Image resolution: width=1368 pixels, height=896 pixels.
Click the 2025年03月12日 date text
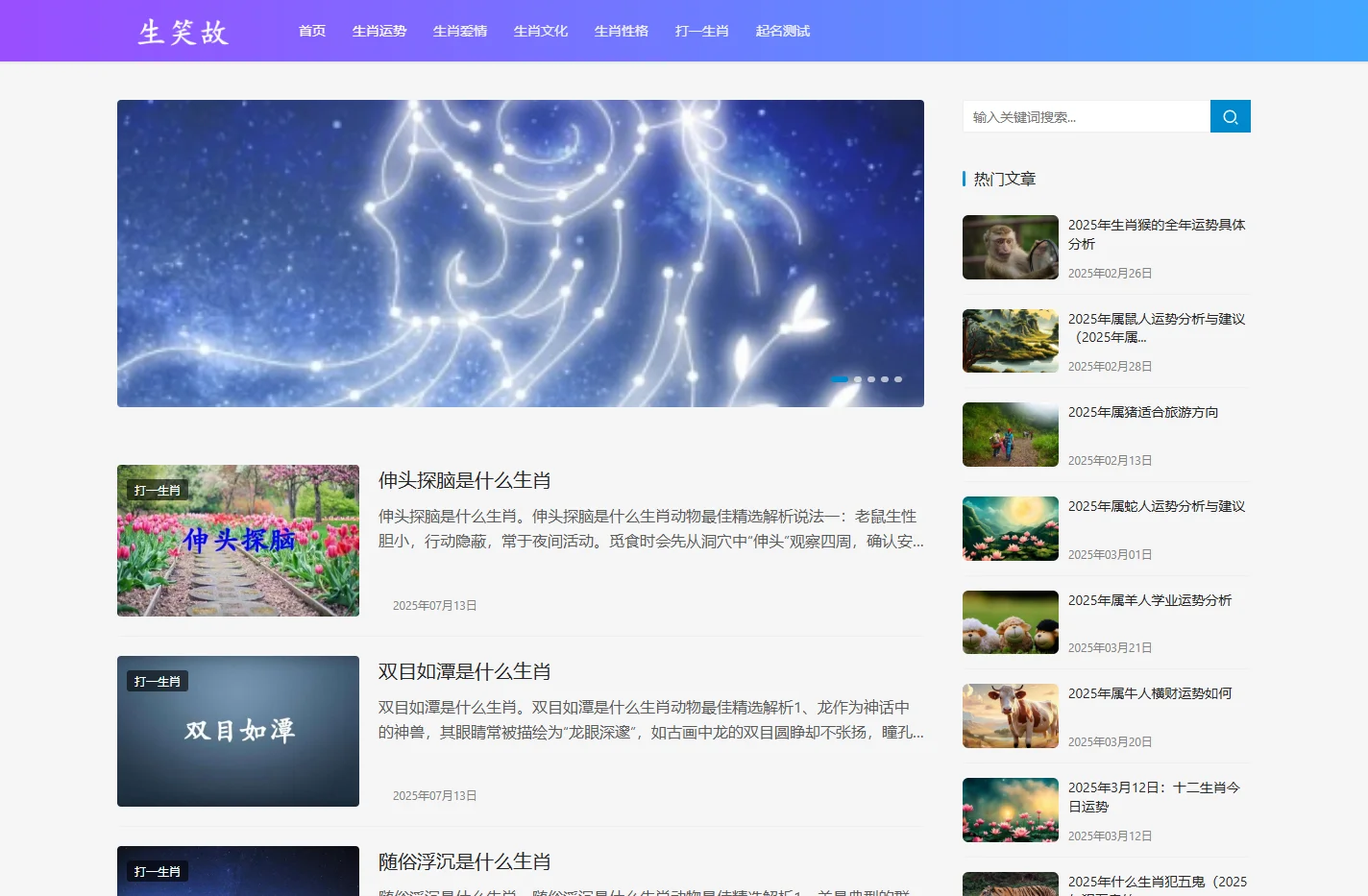pos(1111,836)
